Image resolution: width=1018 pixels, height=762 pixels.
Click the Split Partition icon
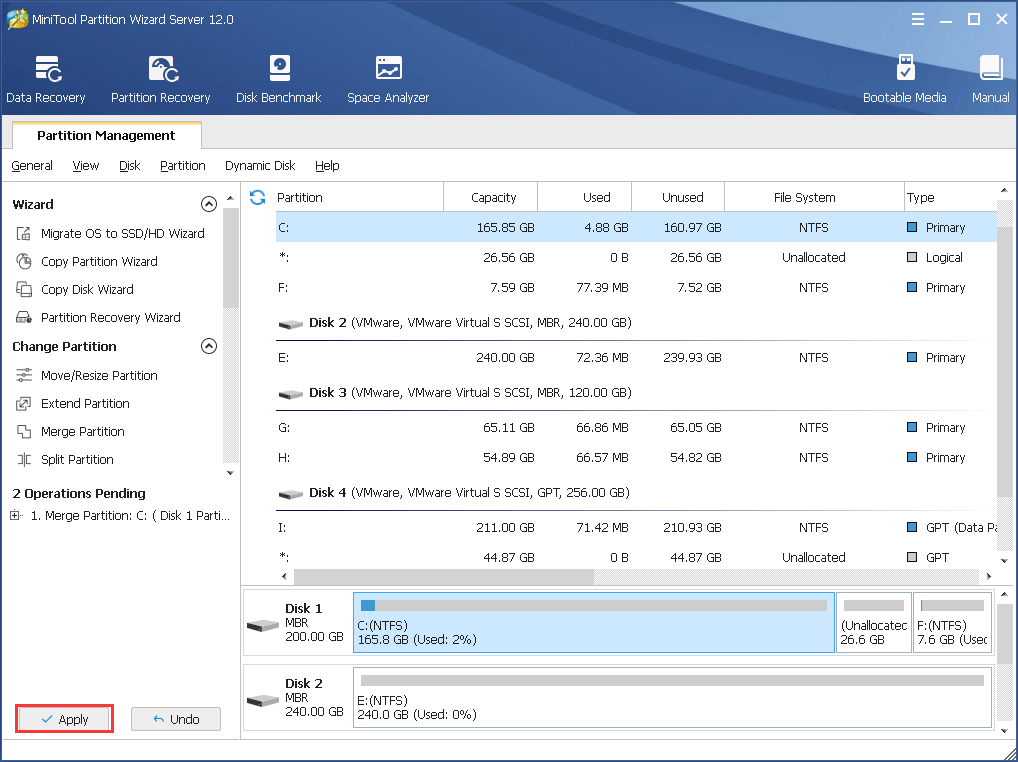(x=24, y=460)
